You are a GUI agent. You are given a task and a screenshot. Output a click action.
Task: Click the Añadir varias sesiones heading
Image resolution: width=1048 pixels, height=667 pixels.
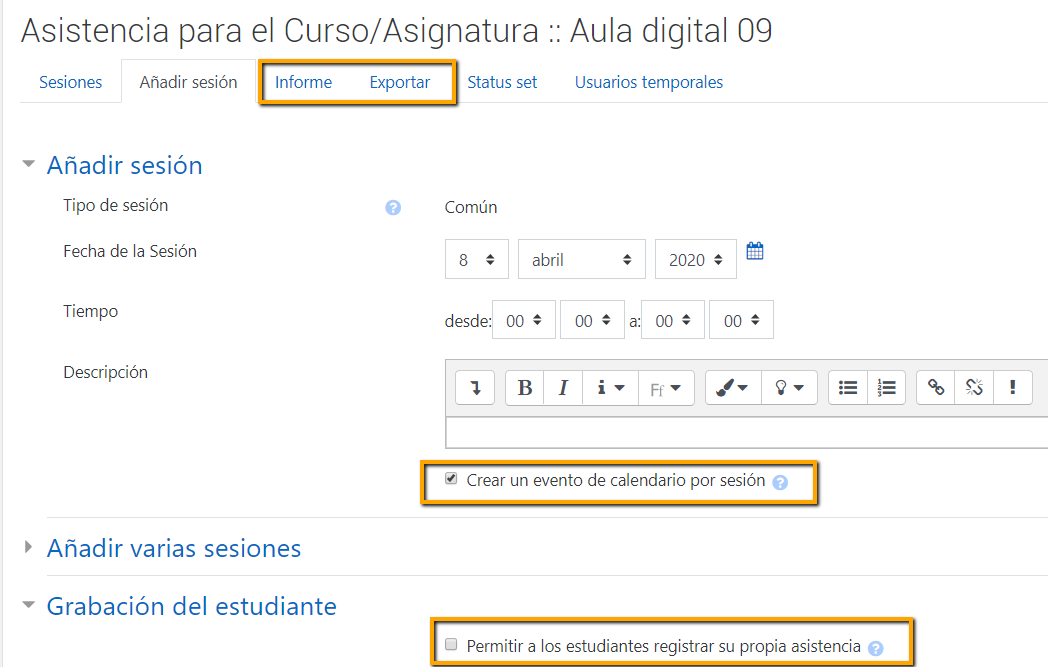[174, 548]
